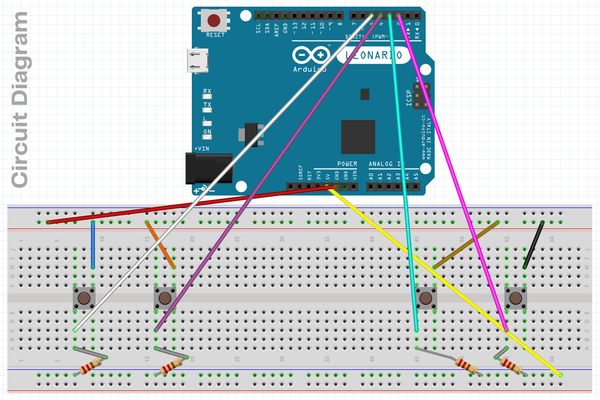Select the resistor nearest the yellow wire end
The width and height of the screenshot is (600, 400).
(x=512, y=366)
